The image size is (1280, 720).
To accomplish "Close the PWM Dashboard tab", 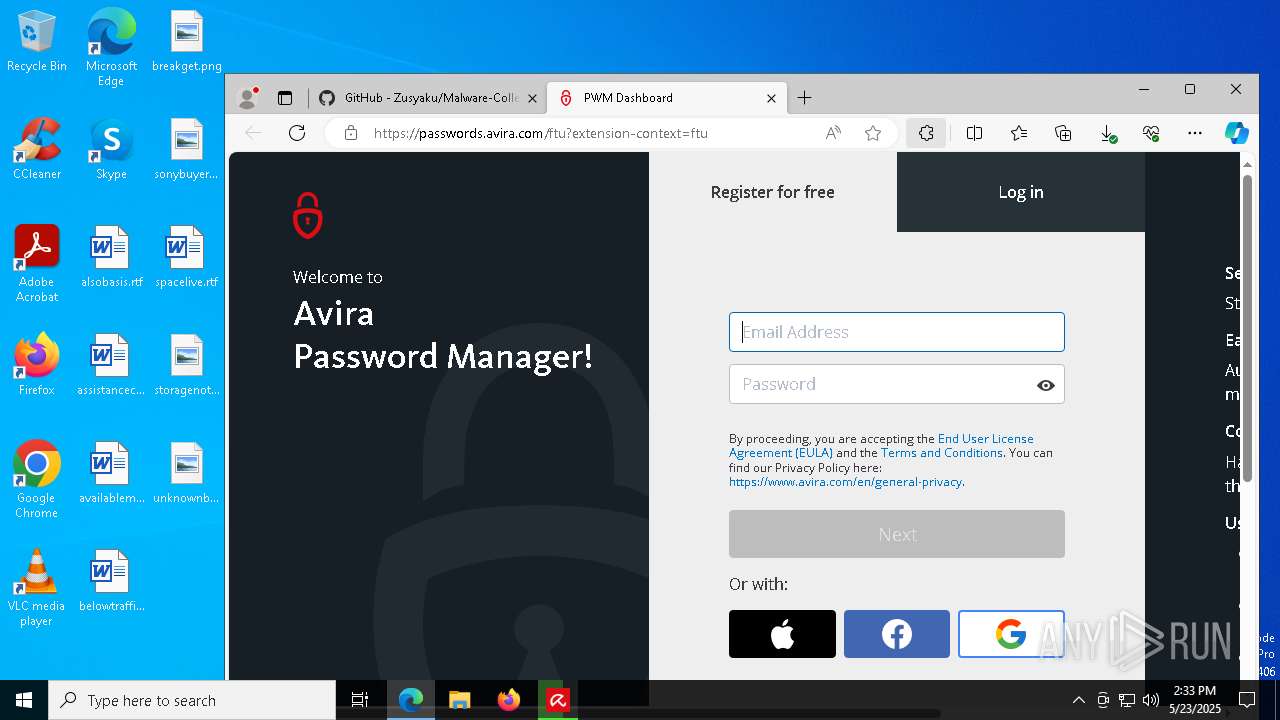I will click(x=771, y=98).
